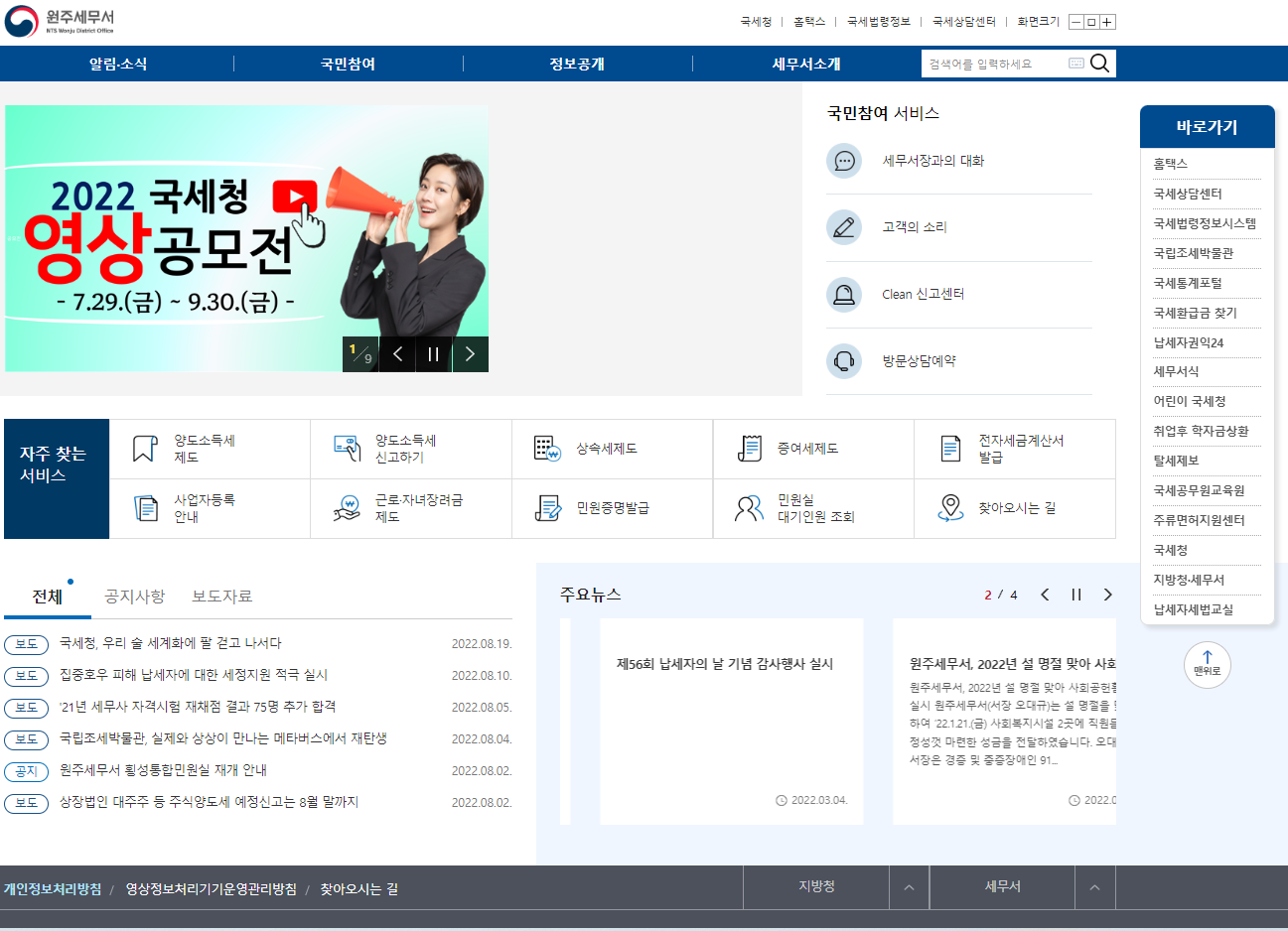Click the screen size increase plus button
The height and width of the screenshot is (931, 1288).
click(1107, 22)
